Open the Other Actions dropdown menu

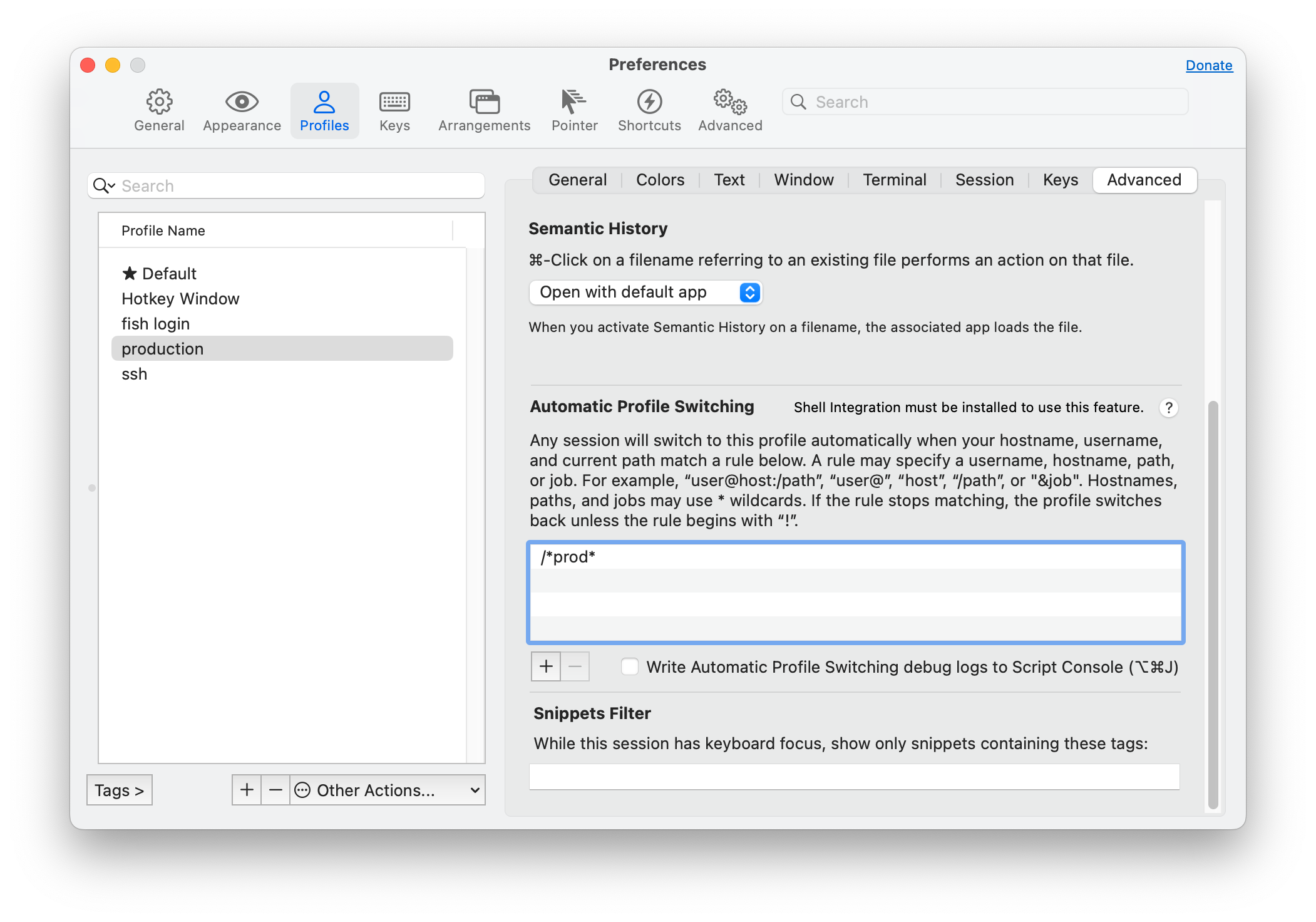point(388,790)
